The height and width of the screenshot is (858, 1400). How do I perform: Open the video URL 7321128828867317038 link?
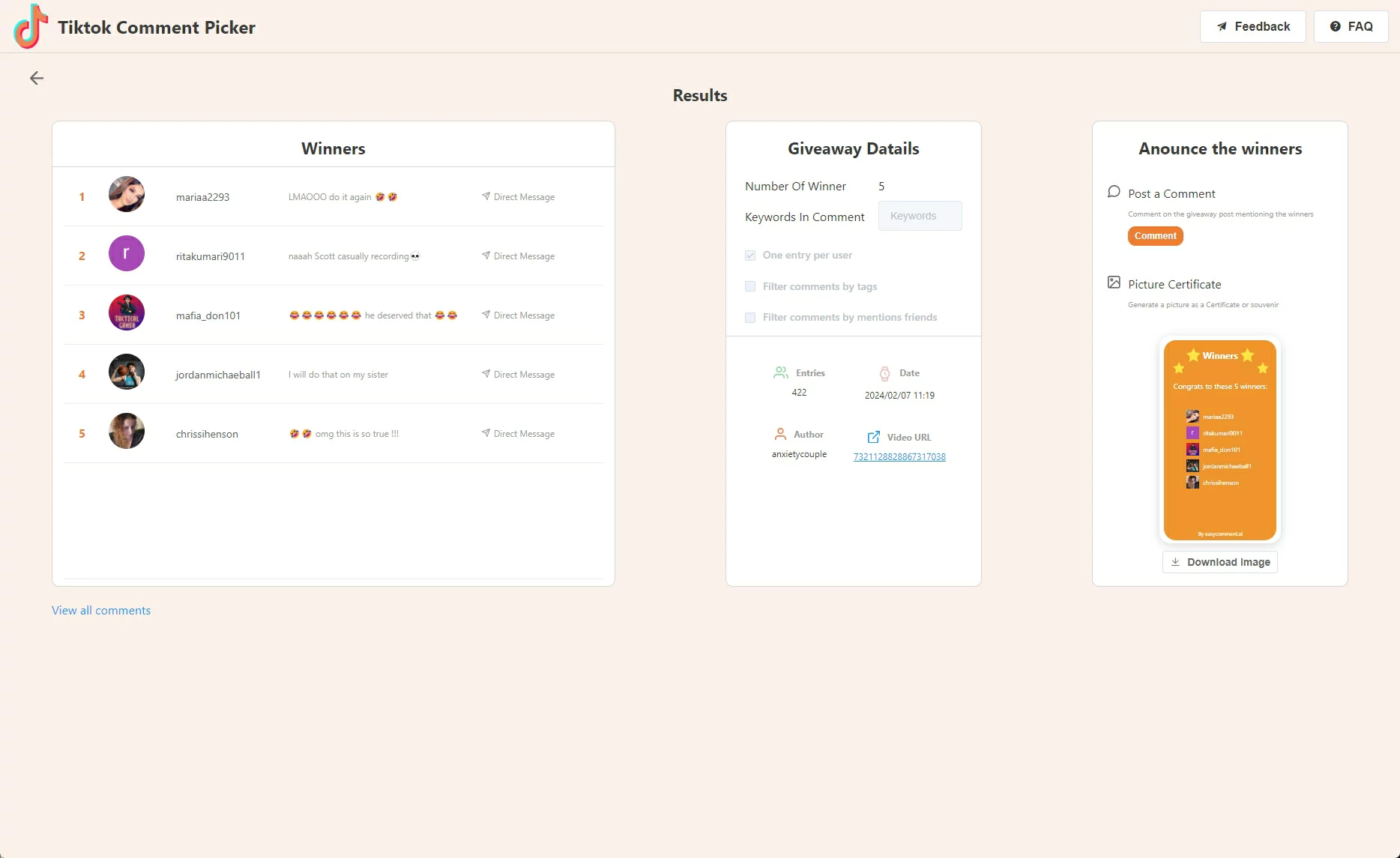click(899, 457)
